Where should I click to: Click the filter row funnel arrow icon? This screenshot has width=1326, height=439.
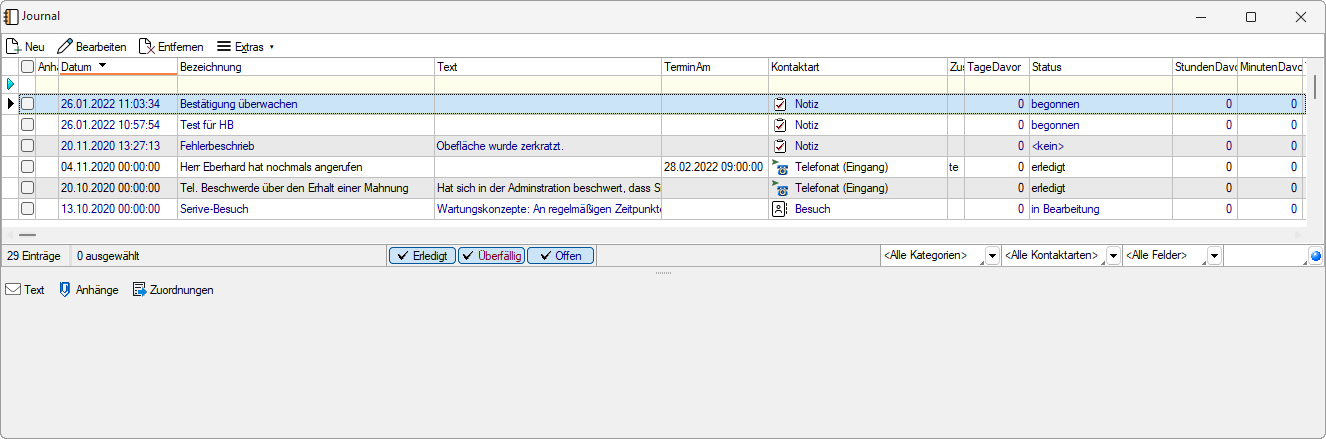point(11,84)
